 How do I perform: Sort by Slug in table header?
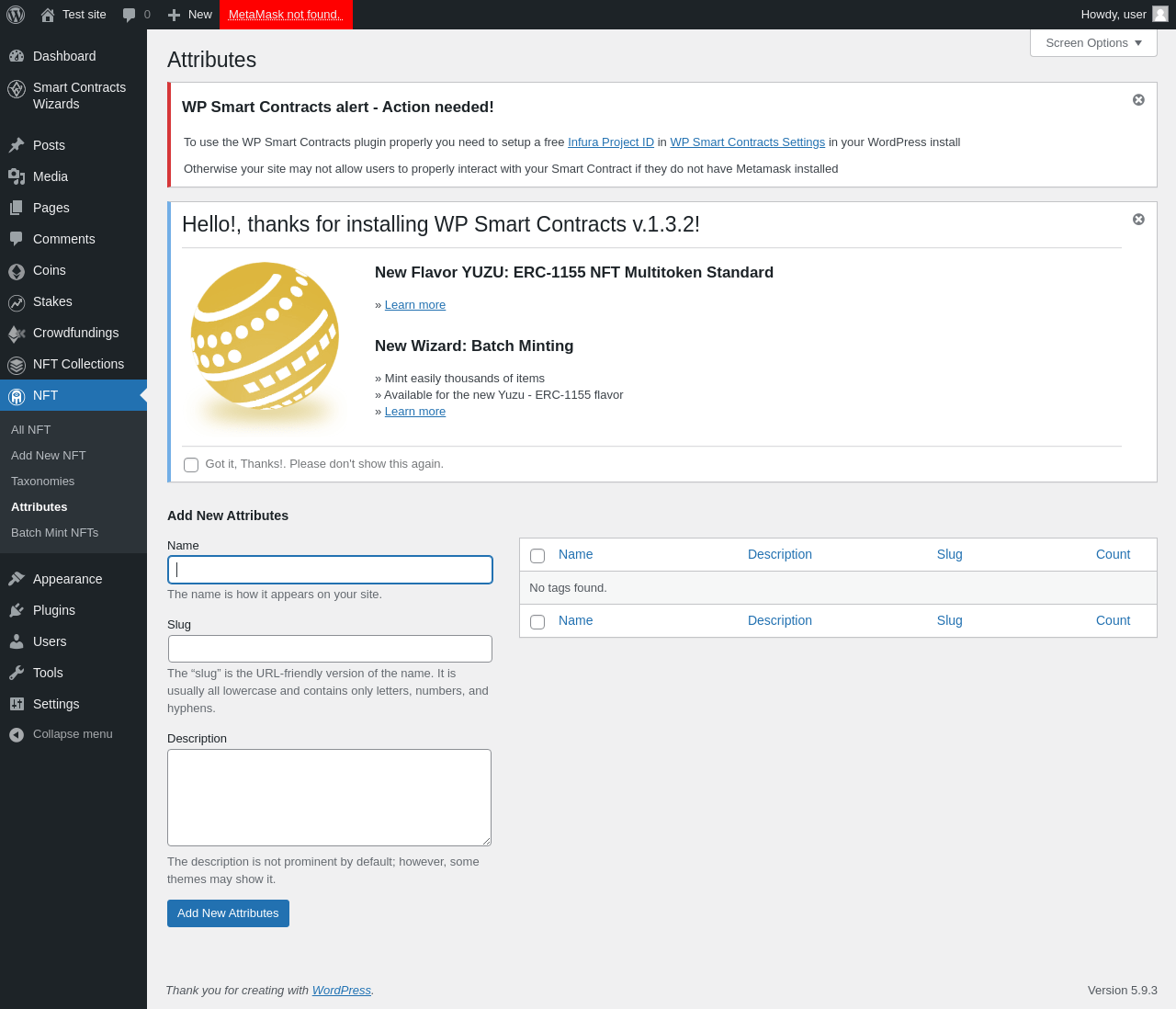coord(950,554)
